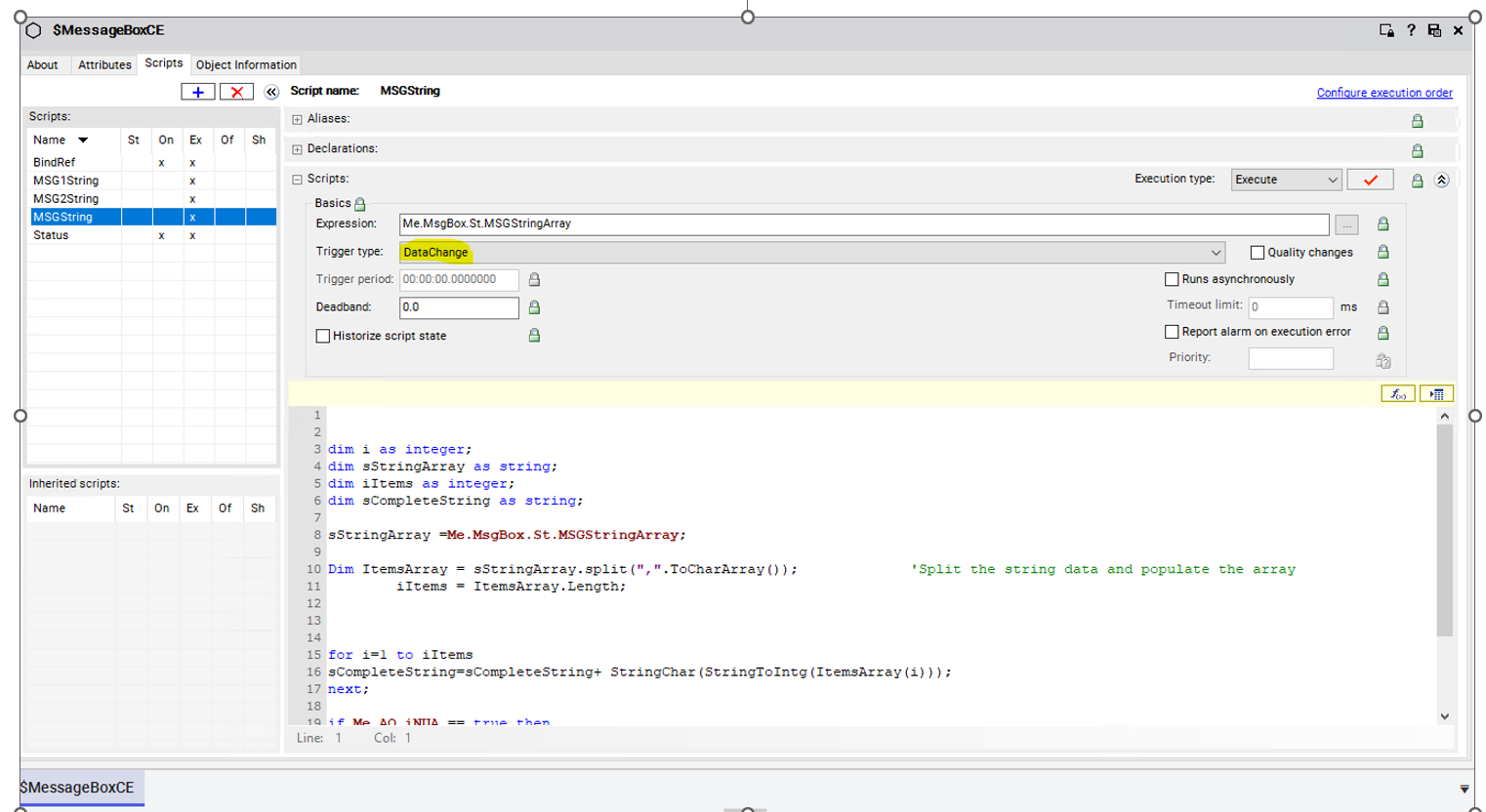The image size is (1486, 812).
Task: Expand the Aliases section
Action: [x=298, y=120]
